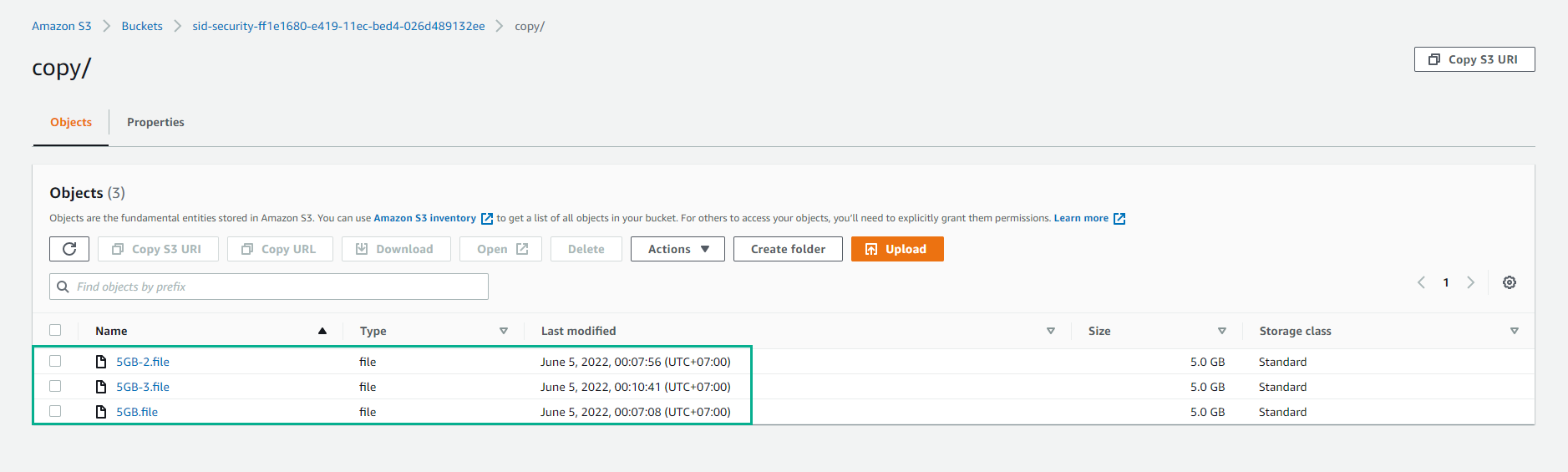Click the Open button
Viewport: 1568px width, 472px height.
[x=500, y=249]
